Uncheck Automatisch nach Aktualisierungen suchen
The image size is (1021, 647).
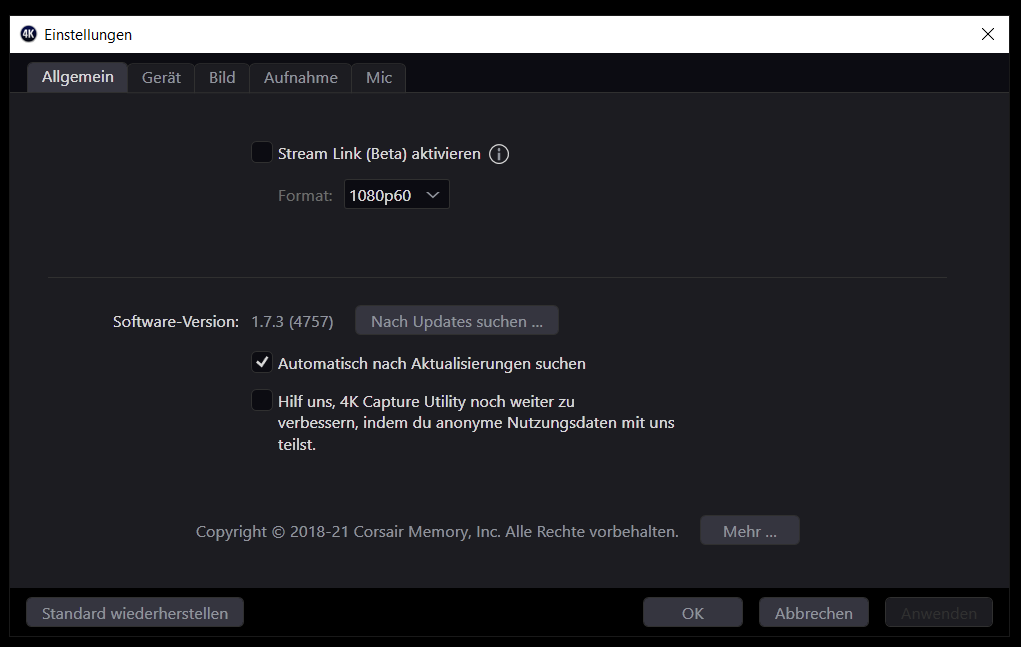[262, 363]
